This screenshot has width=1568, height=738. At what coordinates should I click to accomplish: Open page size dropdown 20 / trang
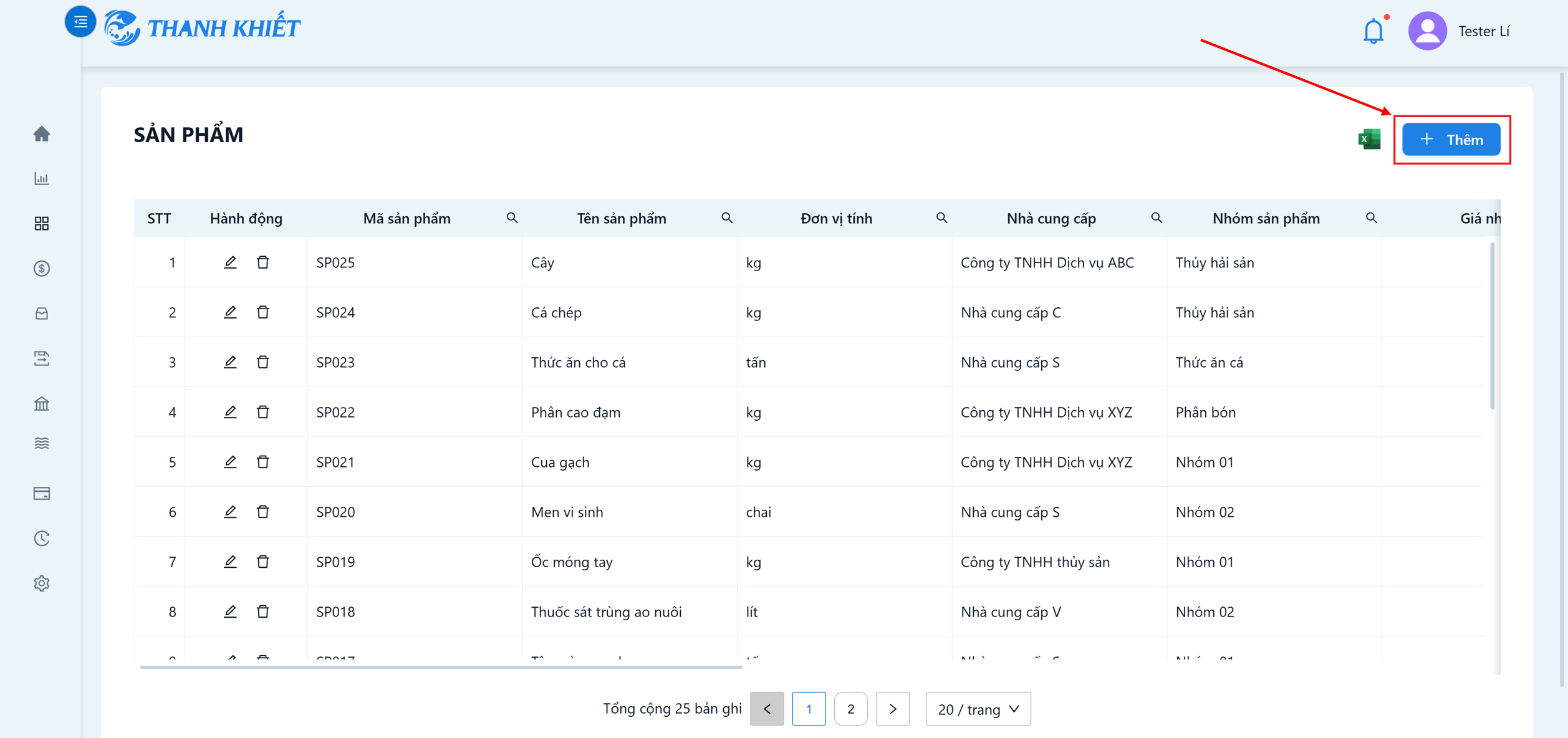pos(978,709)
